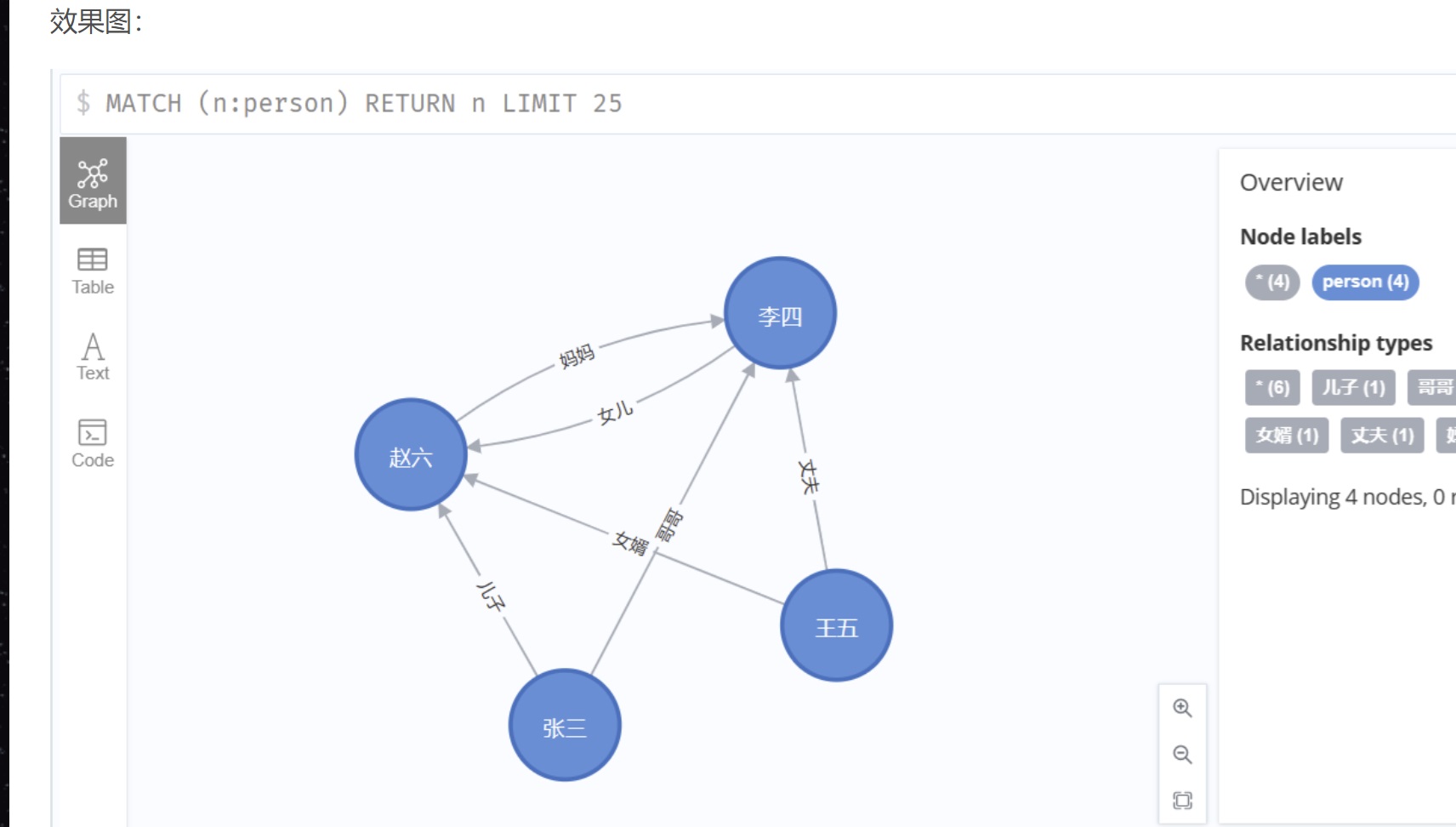Select the 张三 node
This screenshot has height=827, width=1456.
(565, 725)
